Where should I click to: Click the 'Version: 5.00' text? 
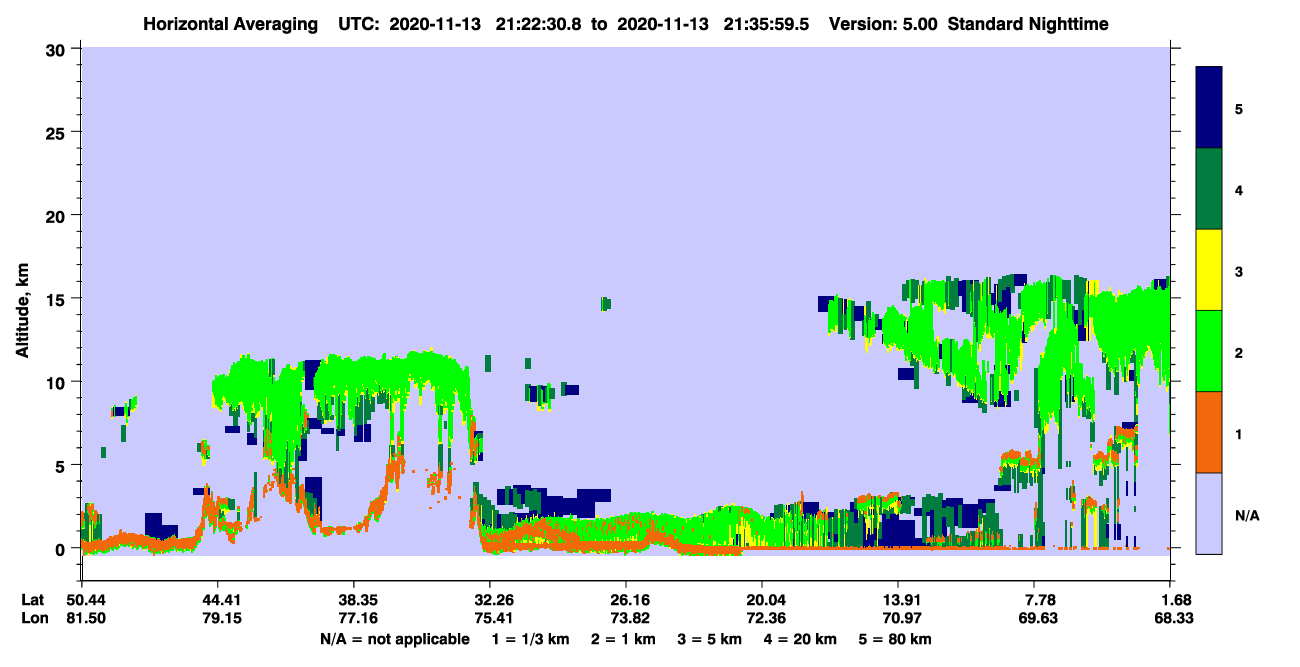882,24
